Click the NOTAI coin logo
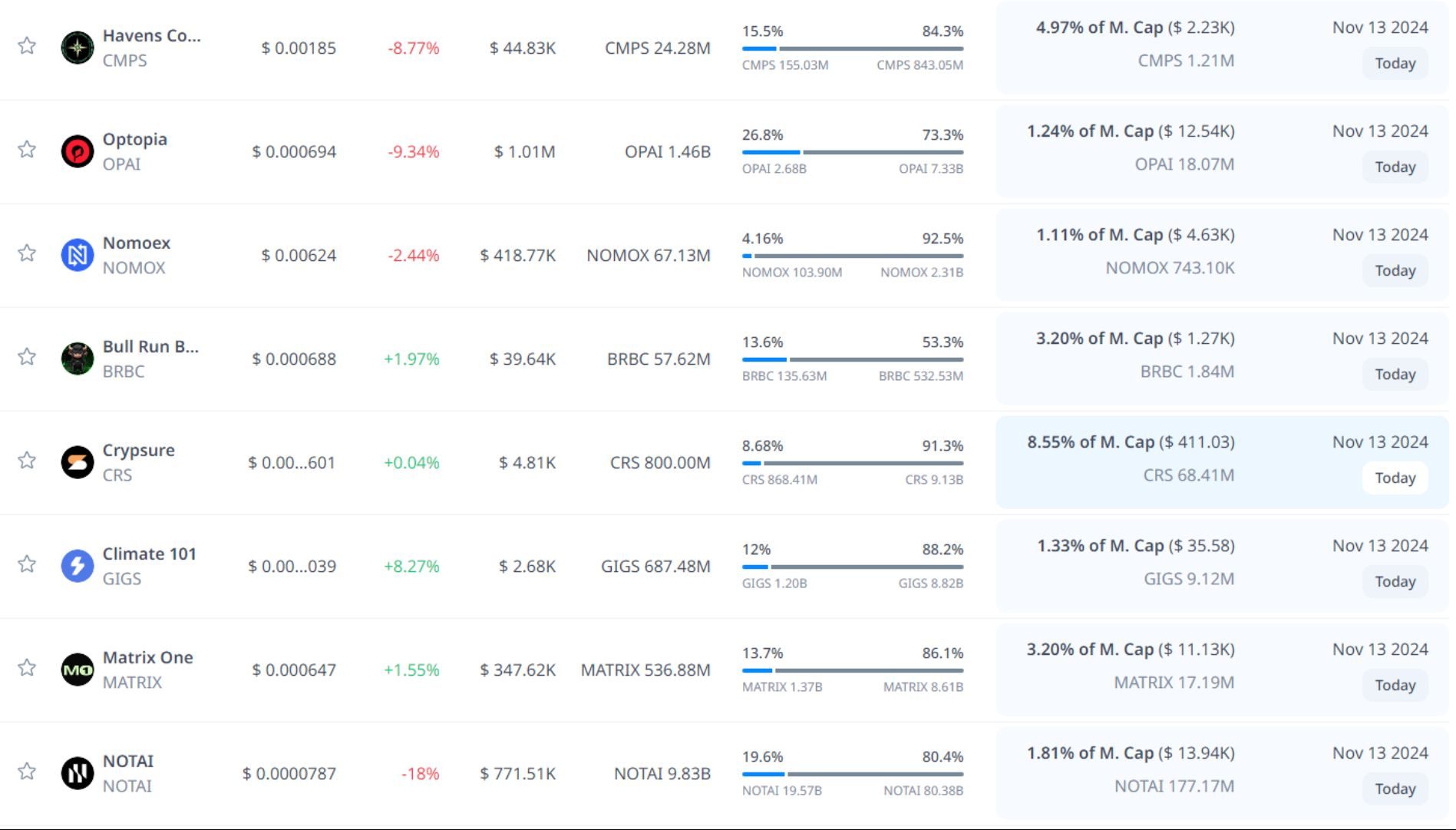The height and width of the screenshot is (830, 1456). click(x=78, y=773)
